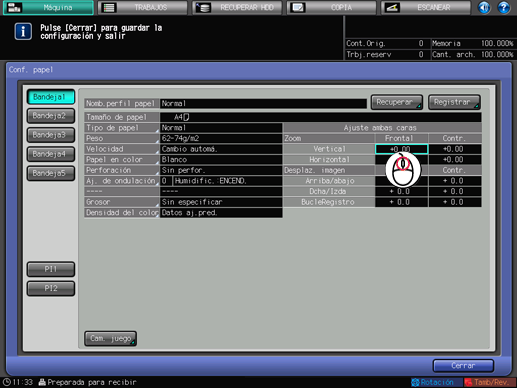Select BucleRegistro Frontal value

(401, 202)
